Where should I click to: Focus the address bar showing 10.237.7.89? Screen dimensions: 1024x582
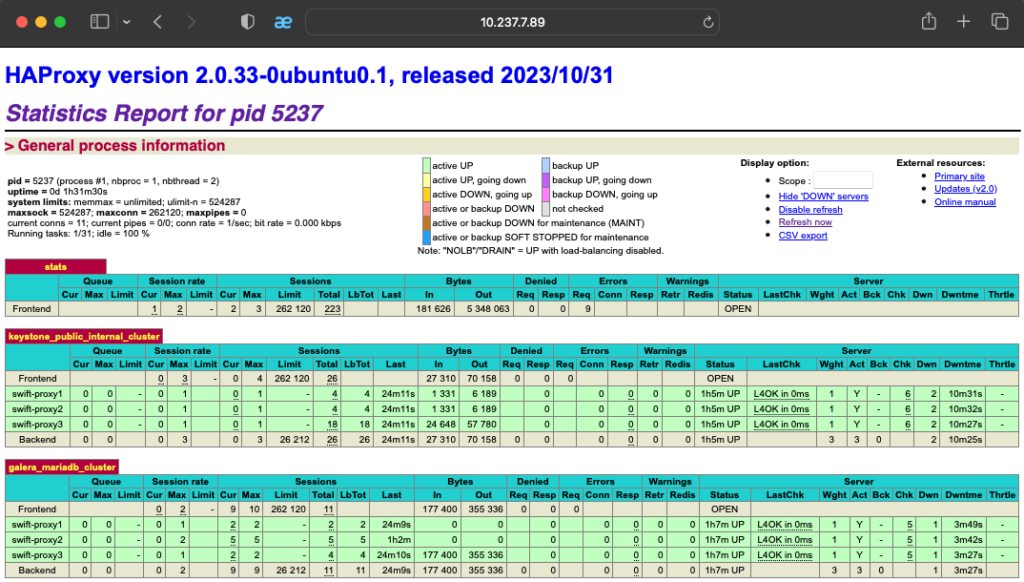tap(512, 22)
